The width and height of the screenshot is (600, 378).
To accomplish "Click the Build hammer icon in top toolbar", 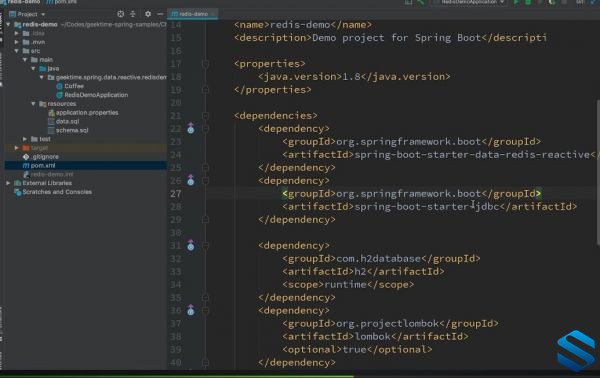I will coord(421,2).
